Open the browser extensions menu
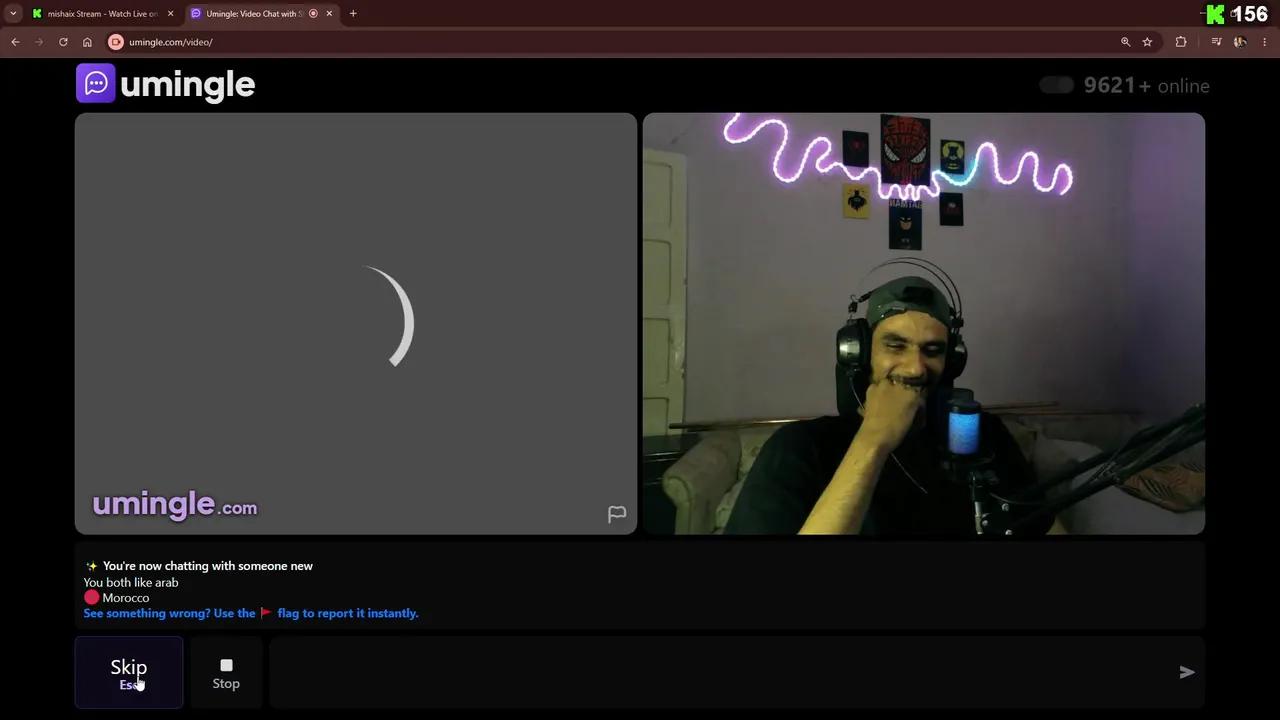Screen dimensions: 1280x720 (1181, 42)
